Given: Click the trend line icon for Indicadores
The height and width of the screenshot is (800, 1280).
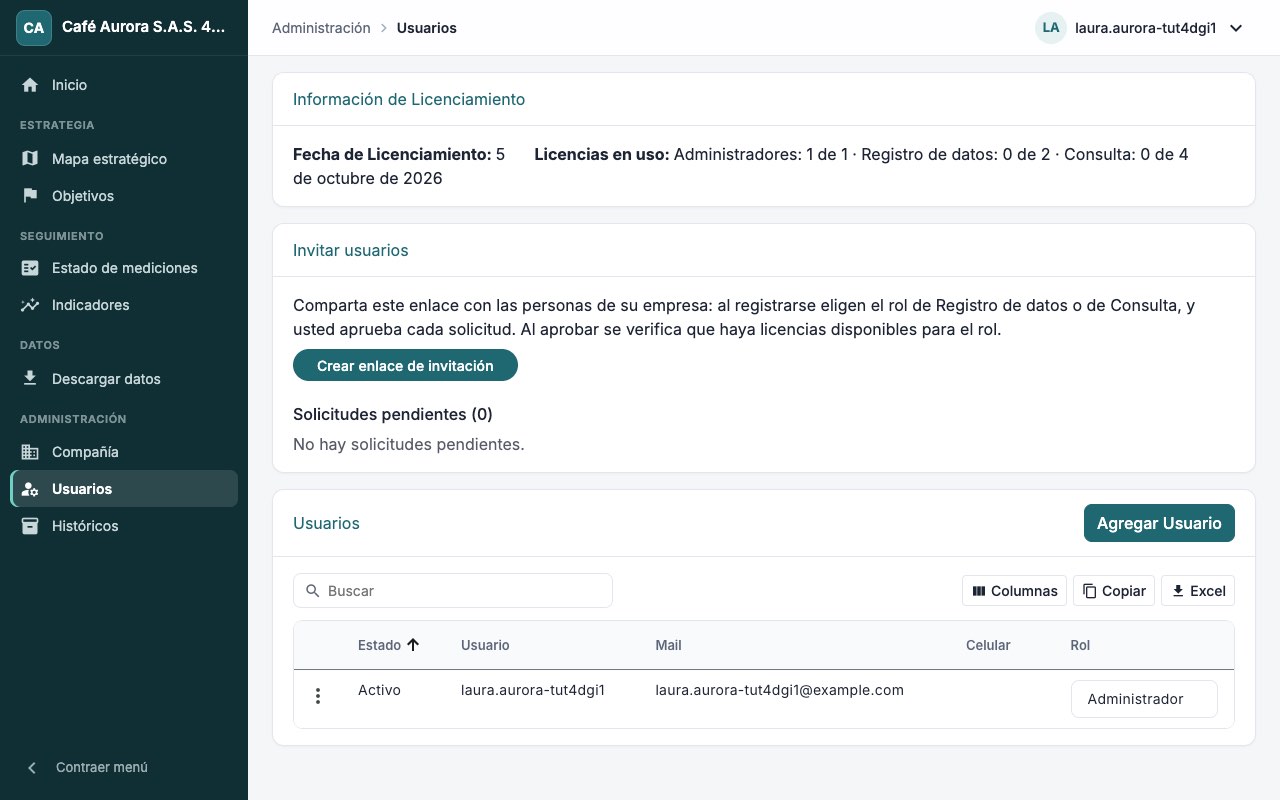Looking at the screenshot, I should (30, 305).
